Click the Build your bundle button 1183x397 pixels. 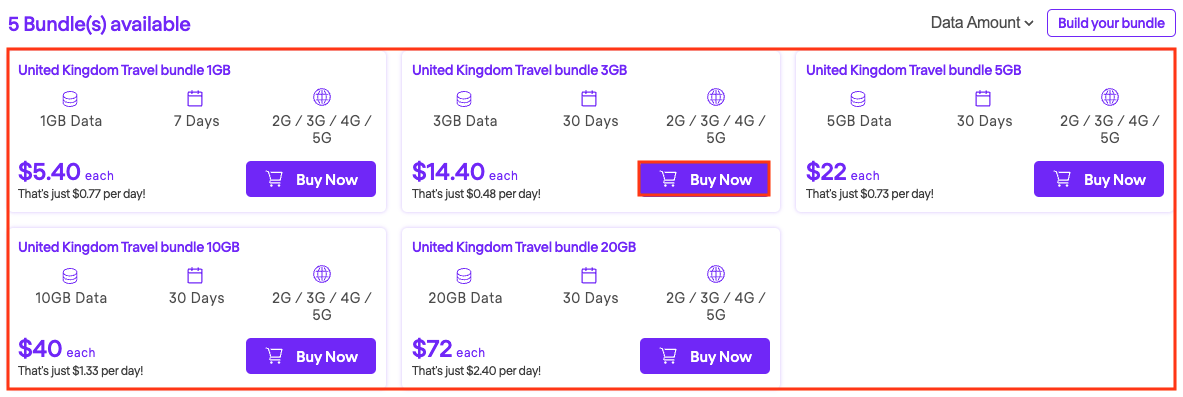pyautogui.click(x=1111, y=23)
